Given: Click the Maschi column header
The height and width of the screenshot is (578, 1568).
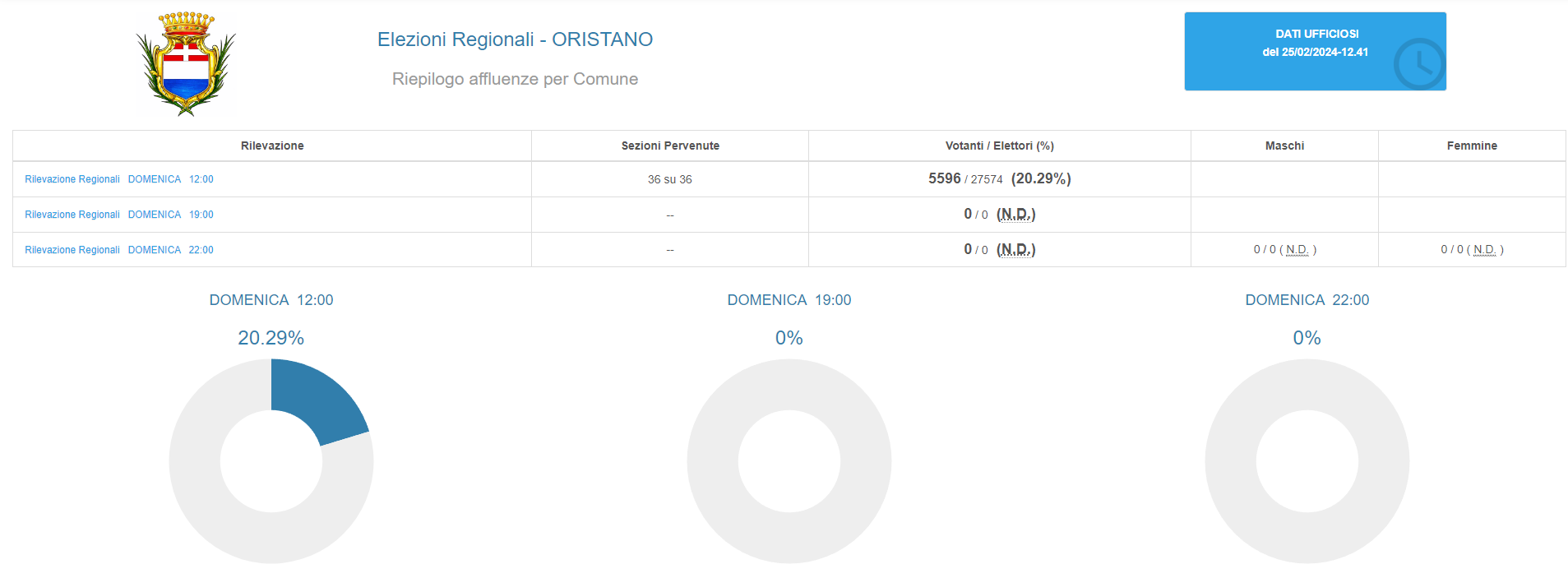Looking at the screenshot, I should (x=1284, y=146).
